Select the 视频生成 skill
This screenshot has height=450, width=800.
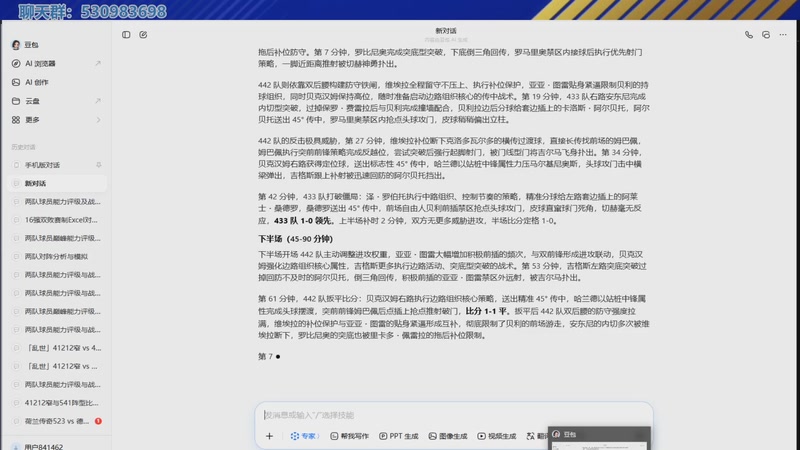496,436
